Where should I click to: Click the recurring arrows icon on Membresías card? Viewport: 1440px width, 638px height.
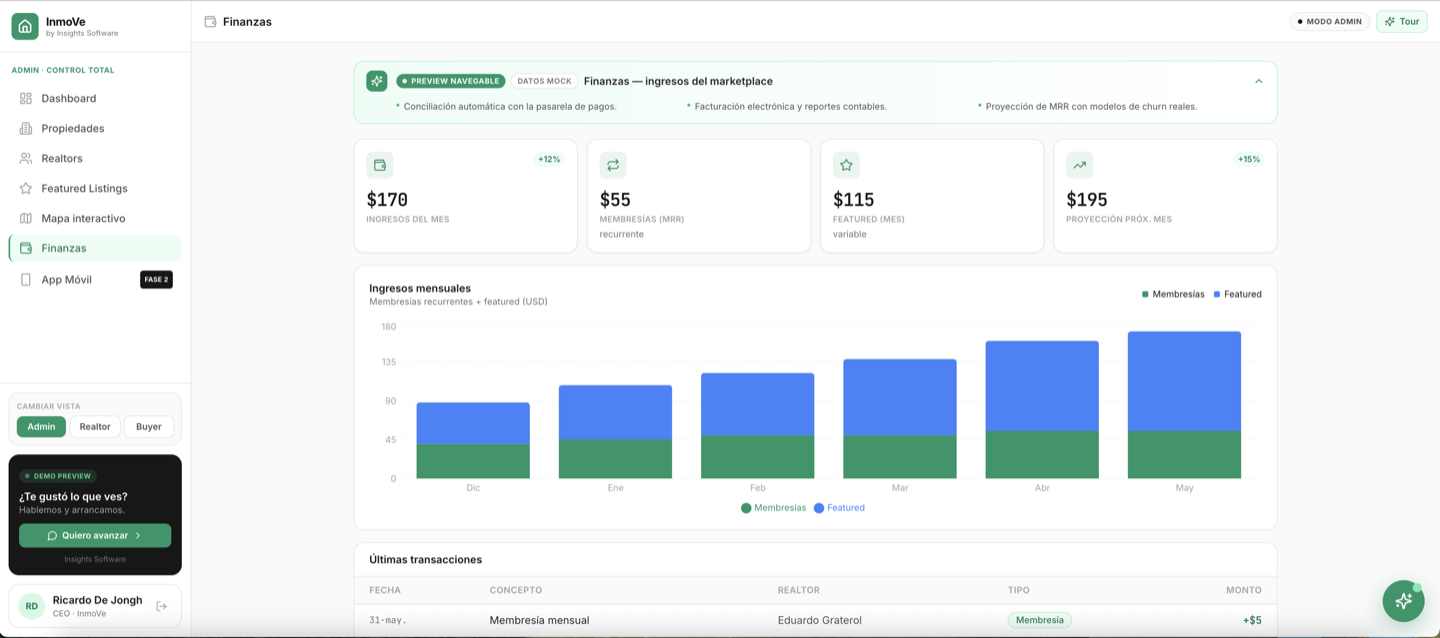point(613,165)
